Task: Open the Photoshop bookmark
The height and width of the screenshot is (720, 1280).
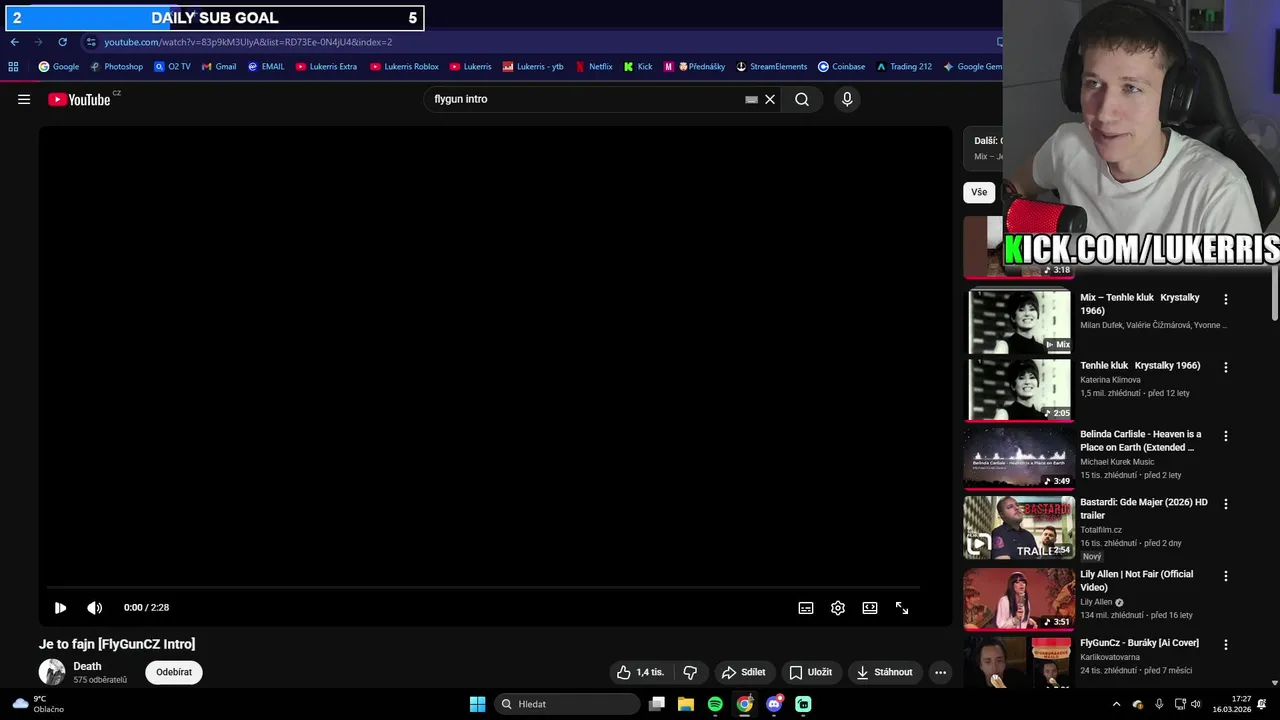Action: [116, 67]
